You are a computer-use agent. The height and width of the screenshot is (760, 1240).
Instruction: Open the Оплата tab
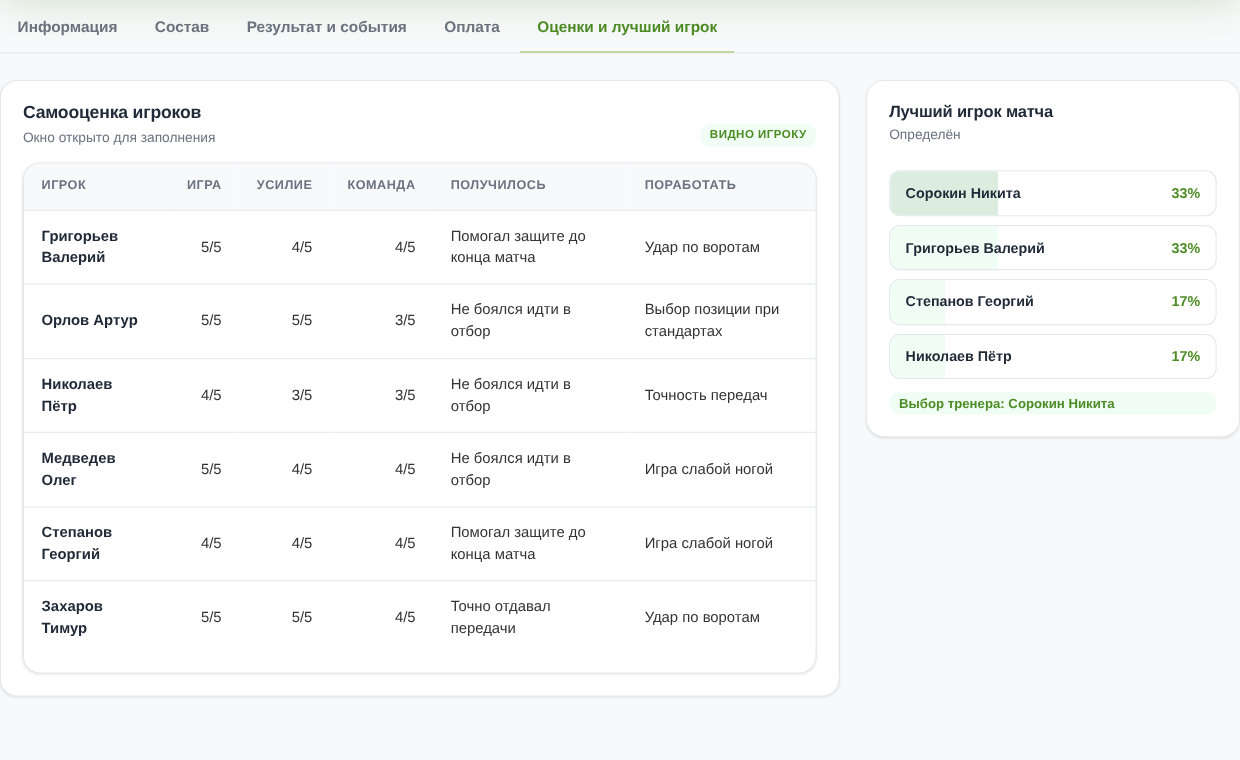click(x=472, y=27)
